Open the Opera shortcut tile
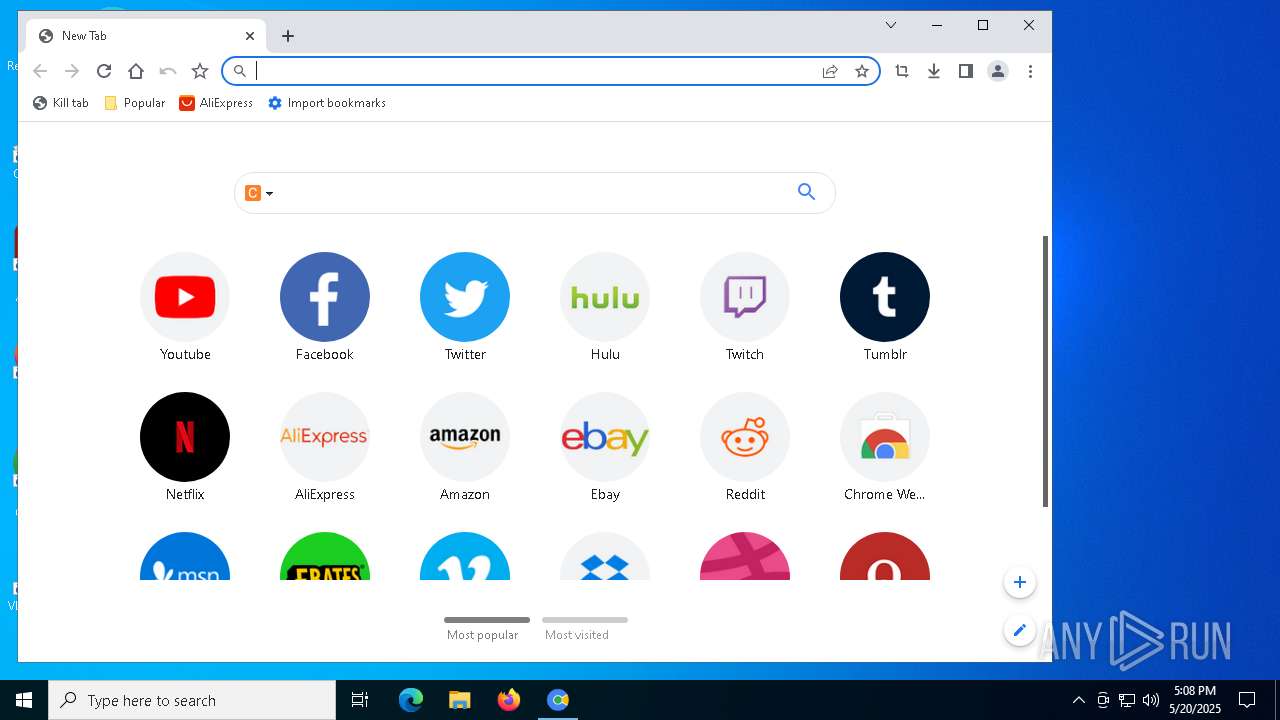This screenshot has width=1280, height=720. (x=885, y=557)
